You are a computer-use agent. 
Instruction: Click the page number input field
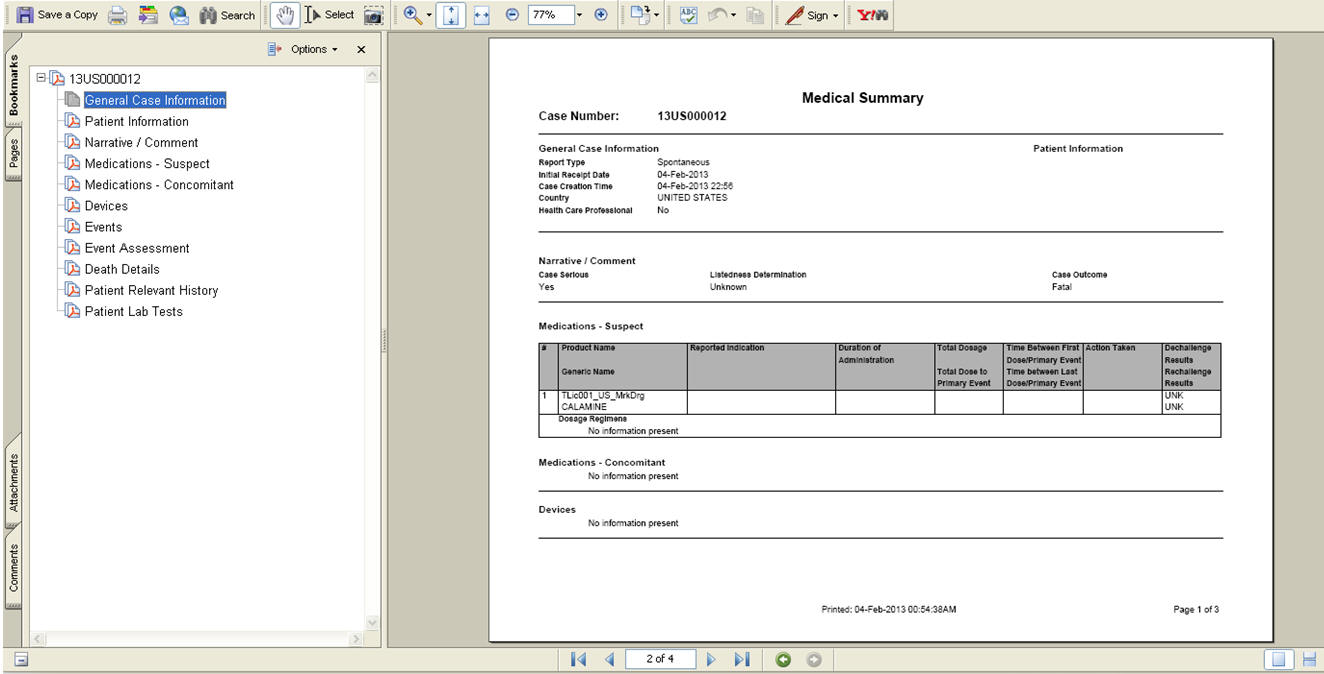(x=661, y=658)
